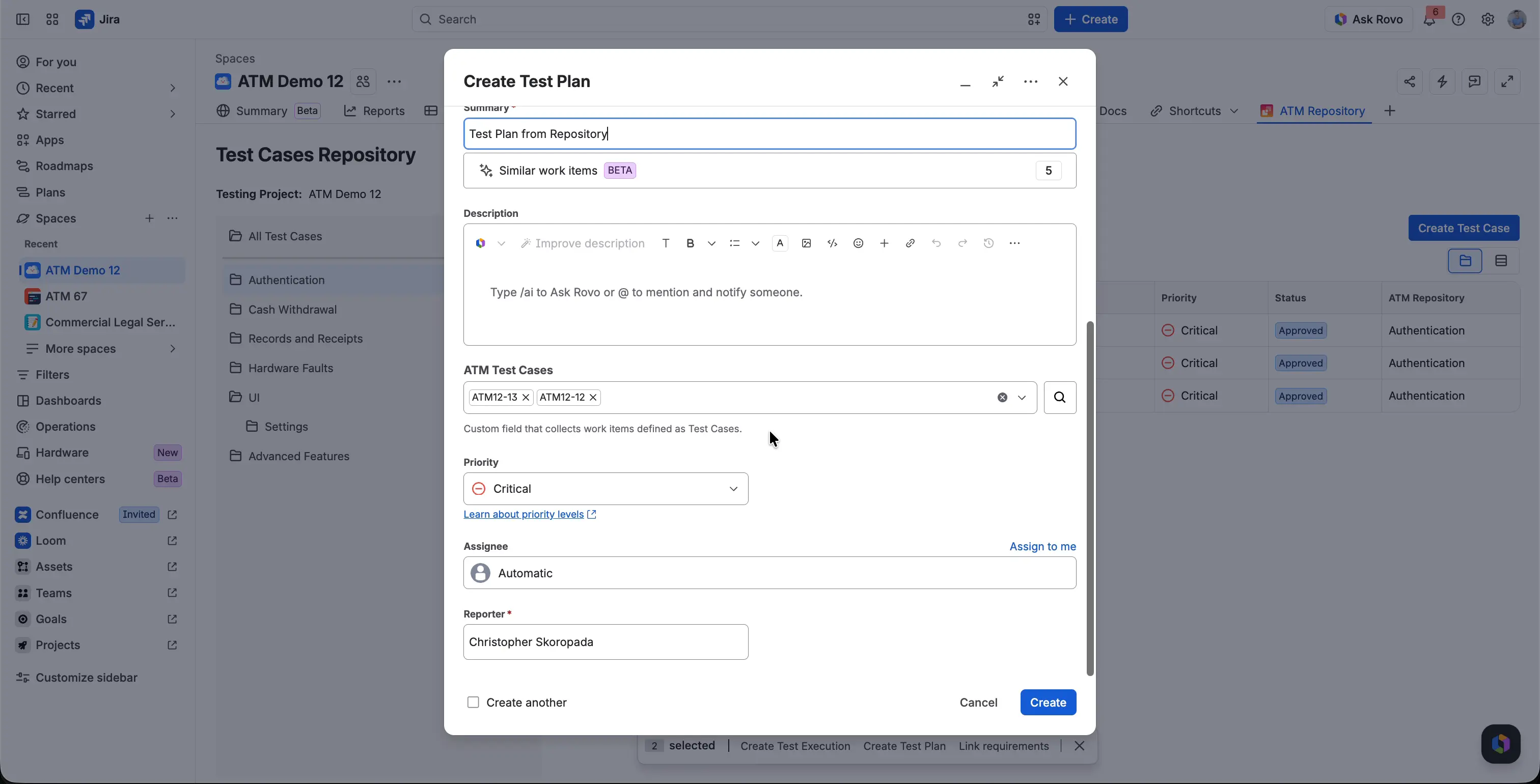This screenshot has width=1540, height=784.
Task: Open notifications bell icon
Action: coord(1429,19)
